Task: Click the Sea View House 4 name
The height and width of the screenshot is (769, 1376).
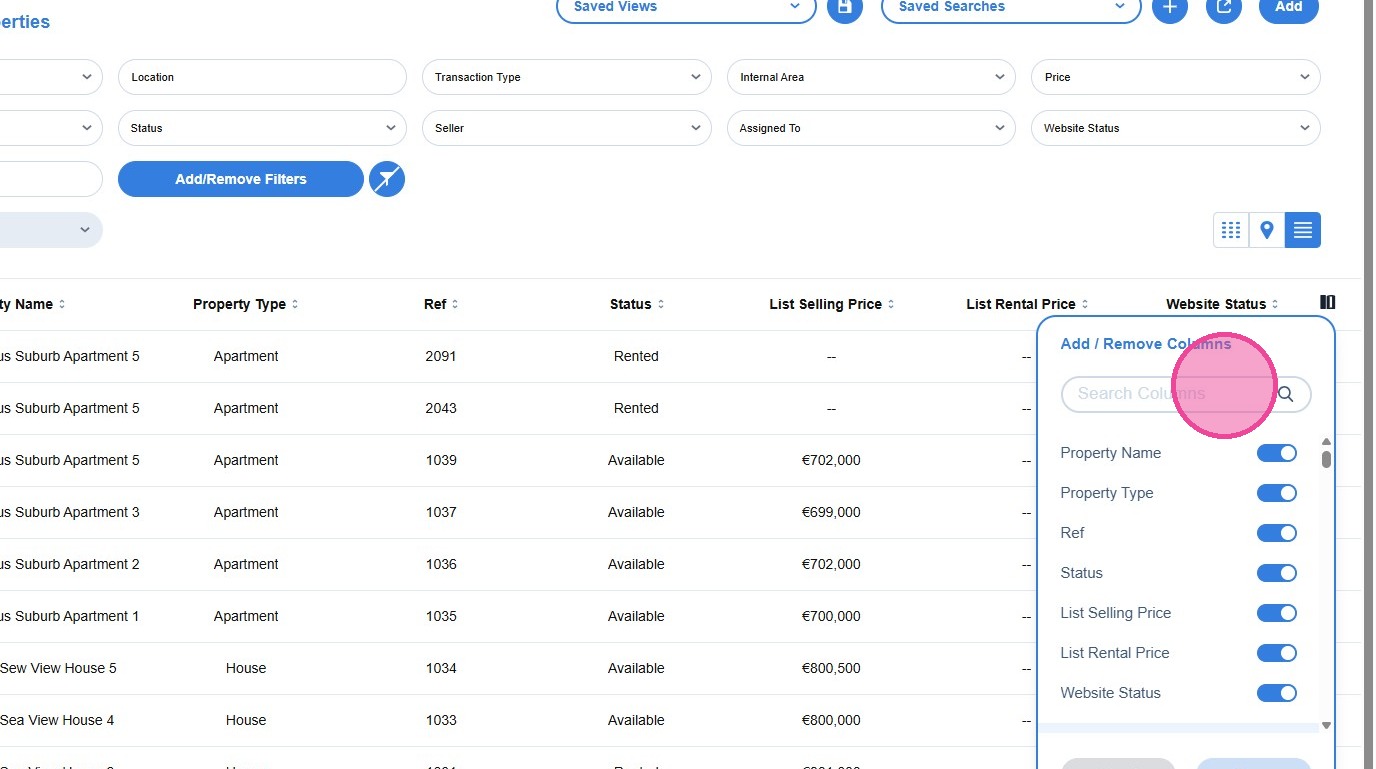Action: 57,720
